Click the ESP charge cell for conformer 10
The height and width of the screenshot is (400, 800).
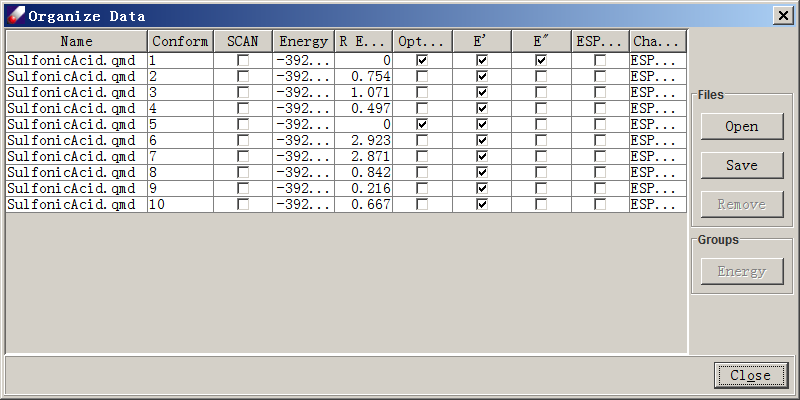click(657, 205)
